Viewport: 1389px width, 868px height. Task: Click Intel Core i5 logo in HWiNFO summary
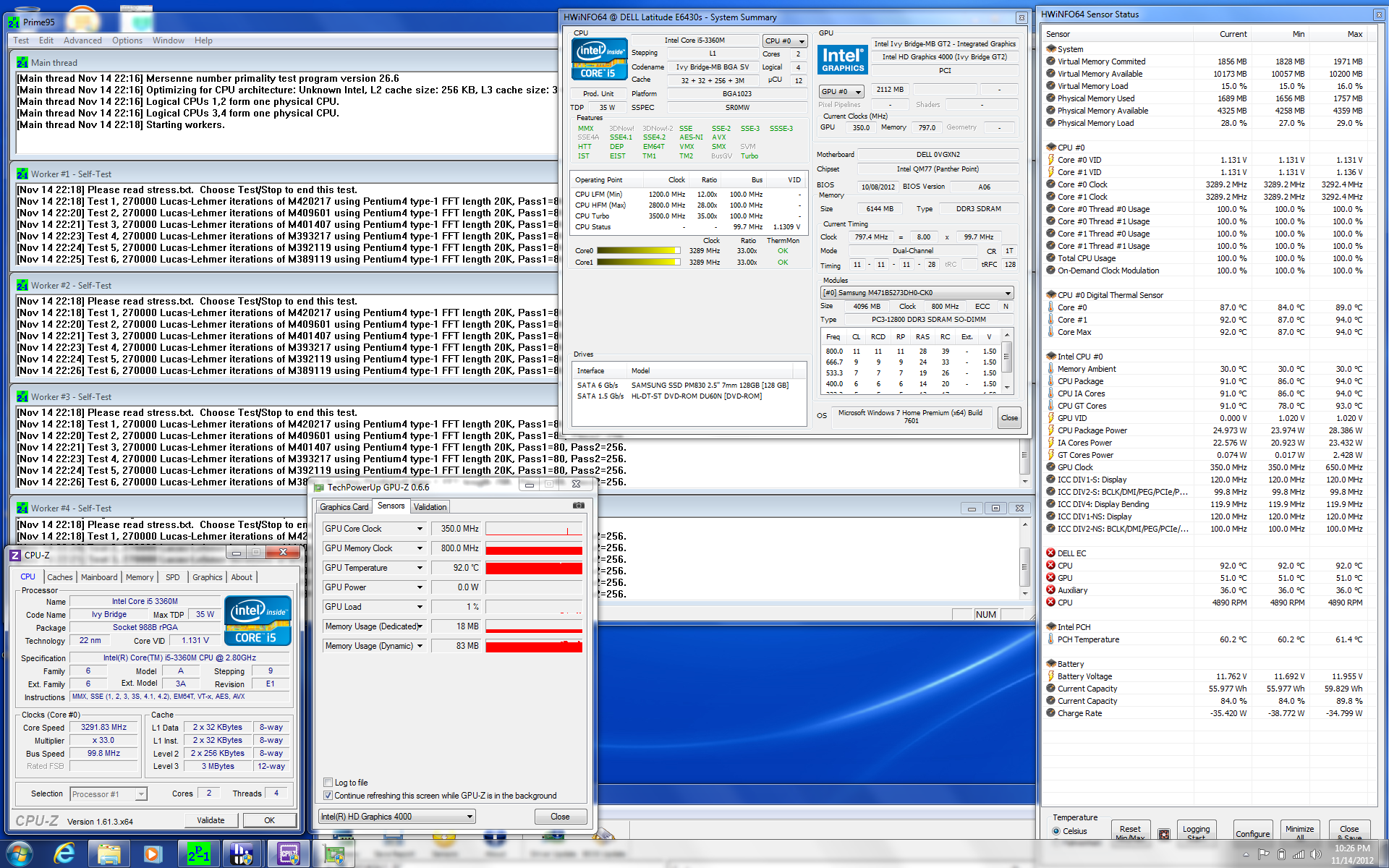[x=599, y=59]
